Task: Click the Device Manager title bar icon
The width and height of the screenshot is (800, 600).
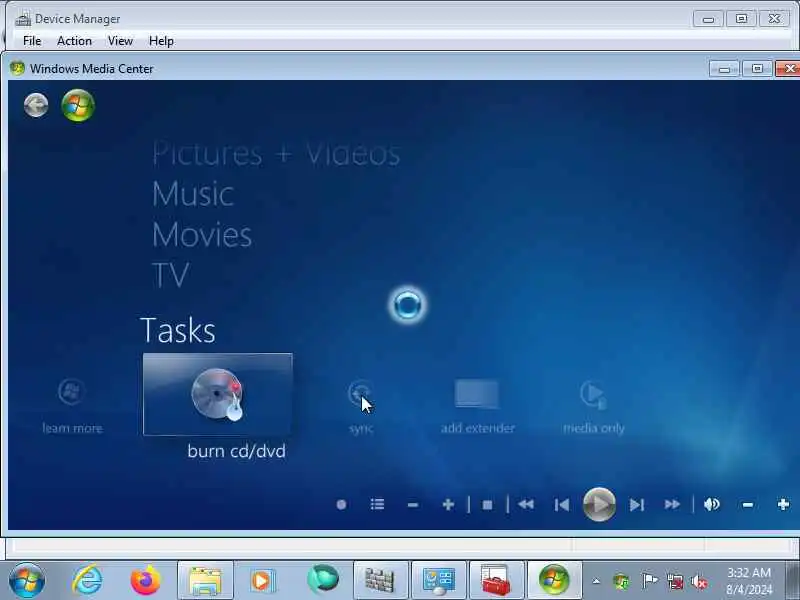Action: (23, 19)
